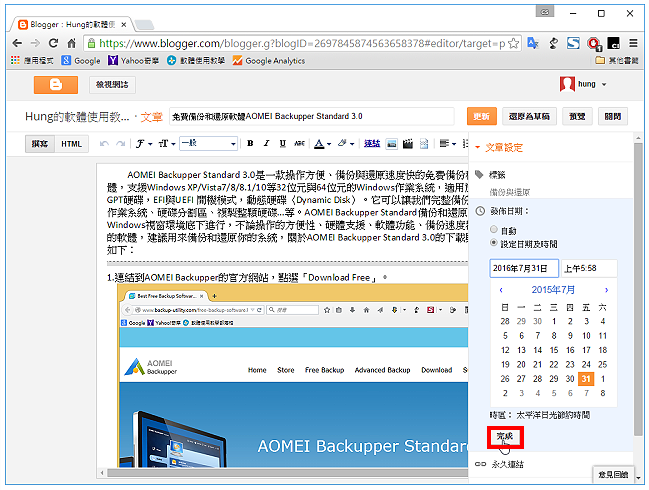Insert an image with picture icon
Viewport: 649px width, 490px height.
tap(391, 144)
